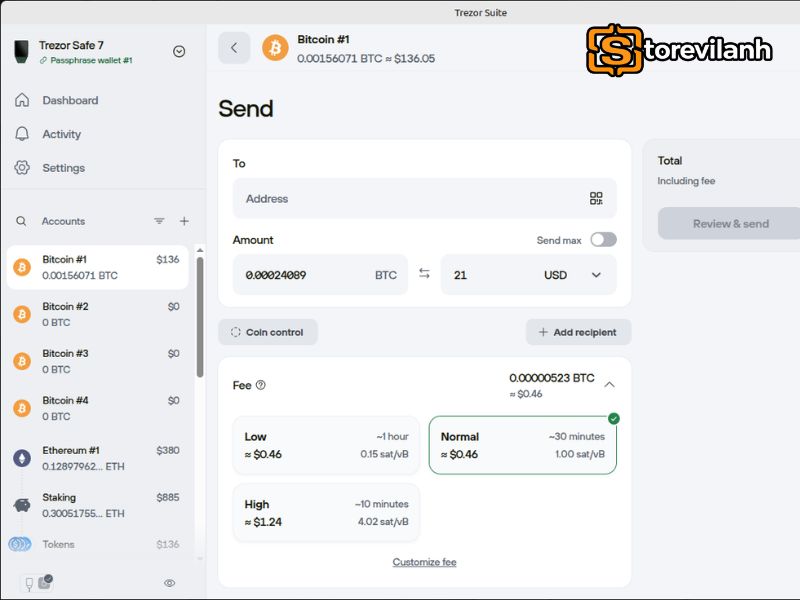Open the accounts filter icon
This screenshot has width=800, height=600.
click(159, 221)
